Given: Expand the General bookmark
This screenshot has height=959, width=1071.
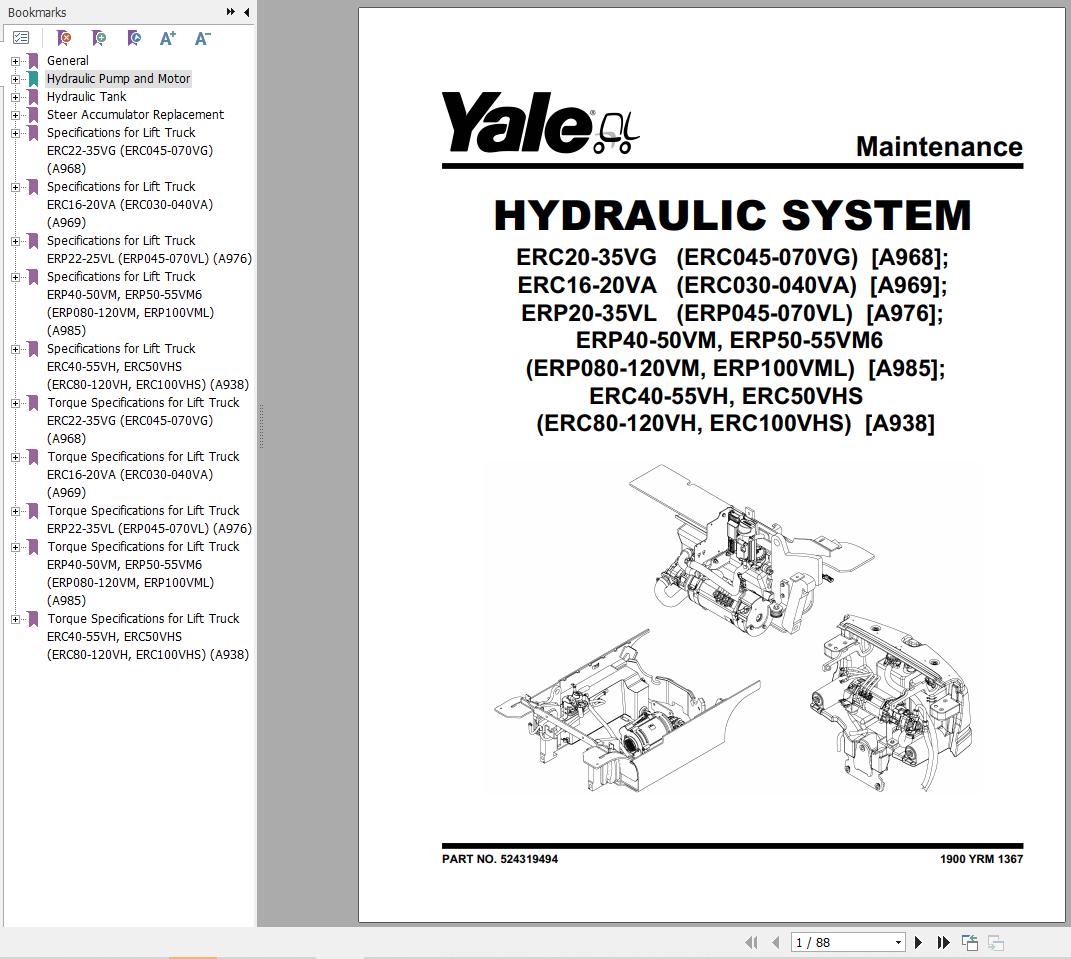Looking at the screenshot, I should click(x=15, y=61).
